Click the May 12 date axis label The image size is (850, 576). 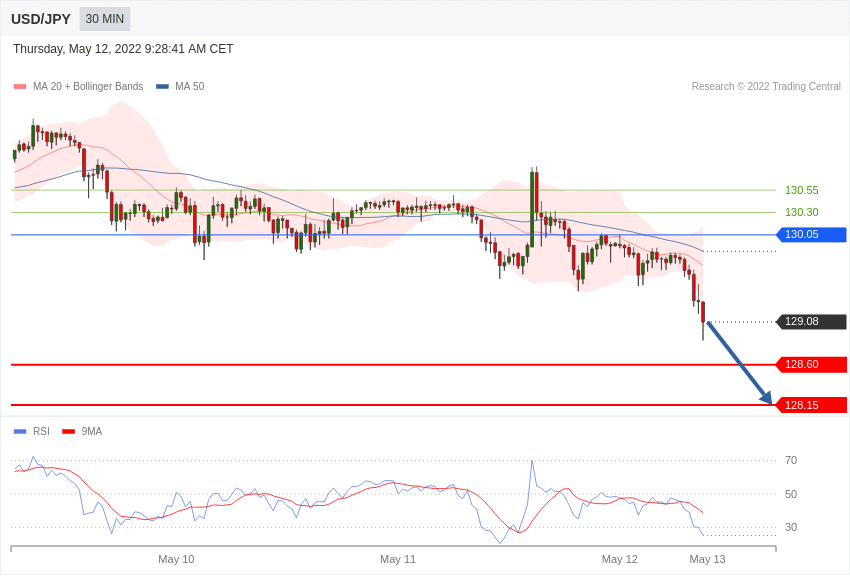(620, 559)
